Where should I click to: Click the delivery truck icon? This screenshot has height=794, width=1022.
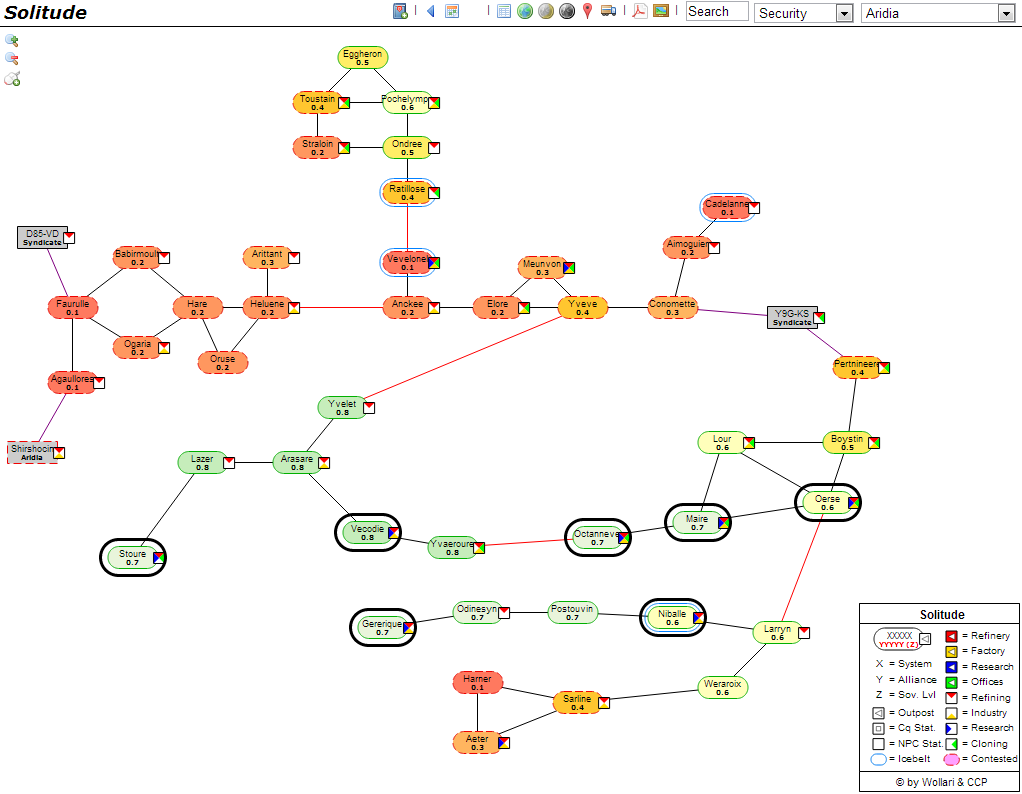coord(608,12)
